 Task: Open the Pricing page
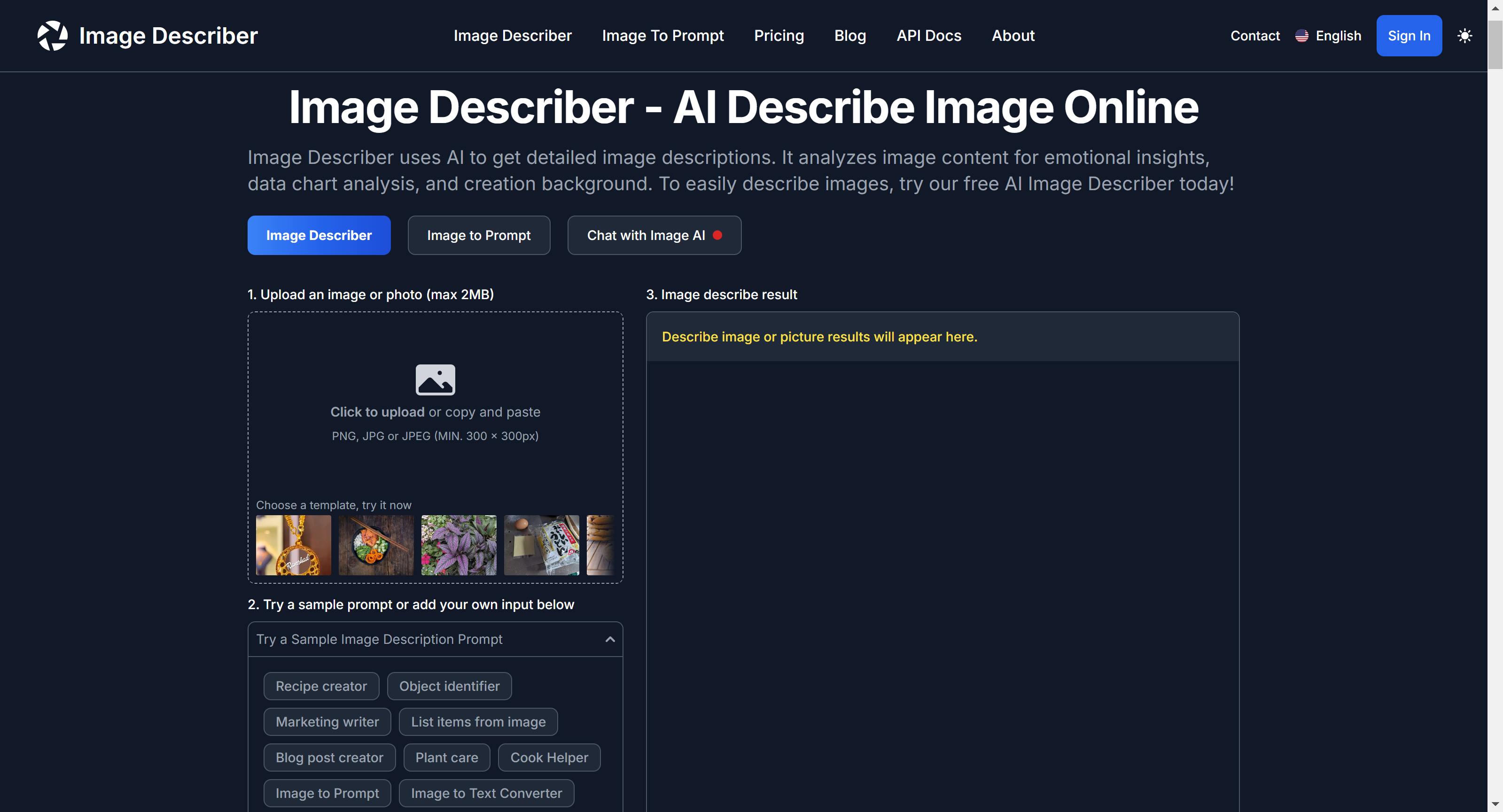pos(779,36)
